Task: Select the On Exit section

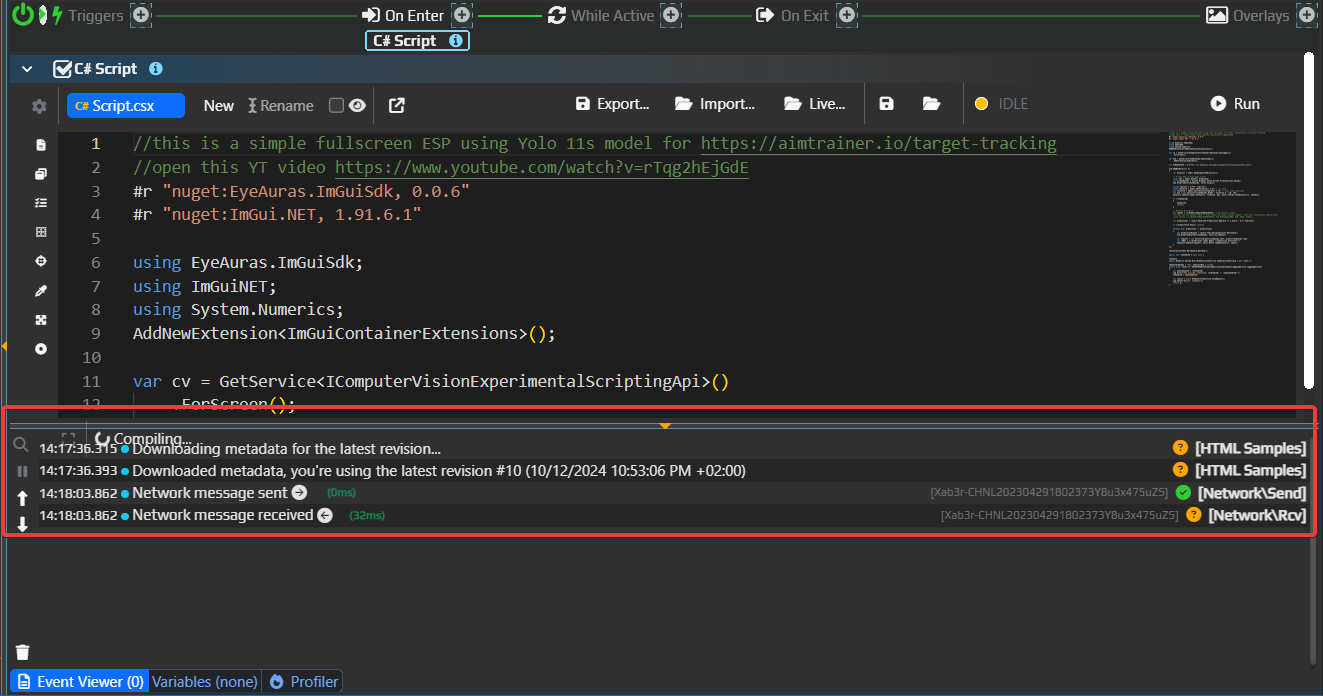Action: pos(794,16)
